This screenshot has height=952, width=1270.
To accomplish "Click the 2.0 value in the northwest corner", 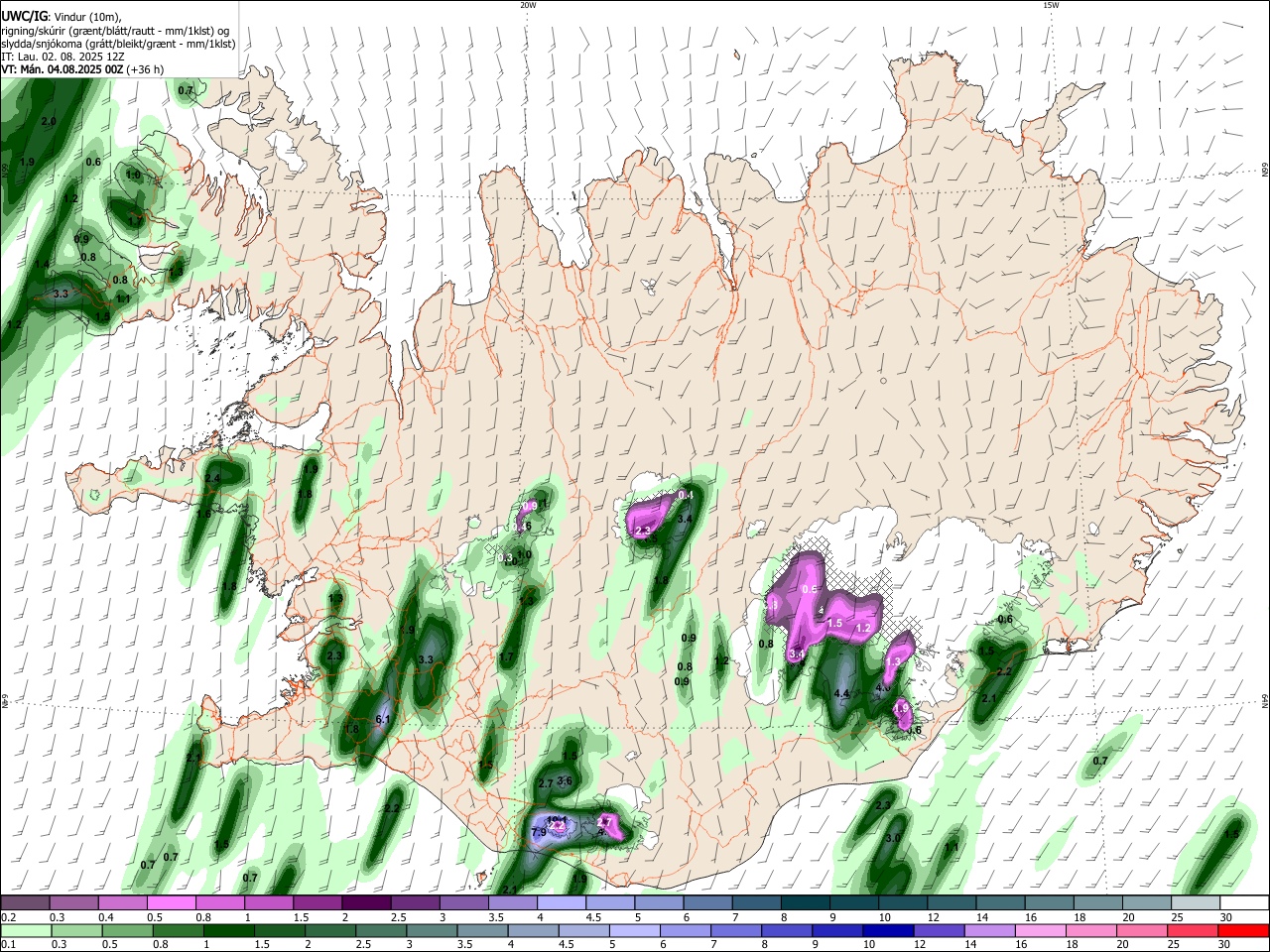I will 49,121.
